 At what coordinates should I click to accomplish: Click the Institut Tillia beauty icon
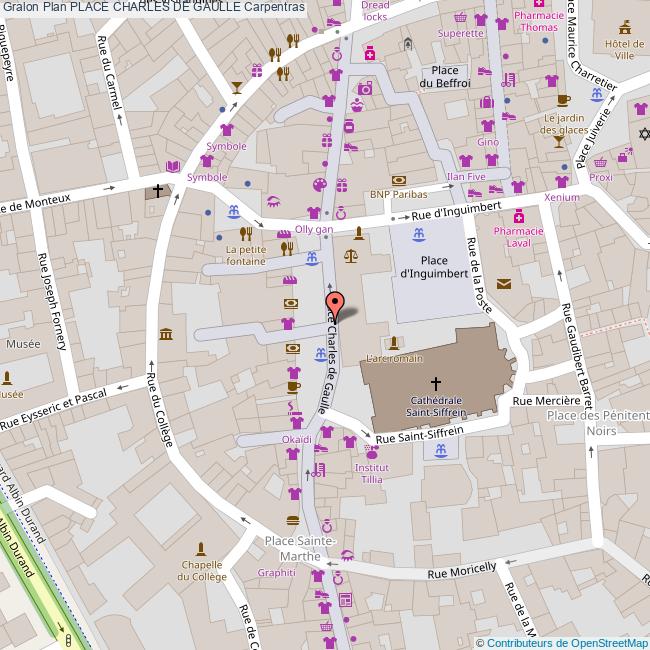click(372, 454)
